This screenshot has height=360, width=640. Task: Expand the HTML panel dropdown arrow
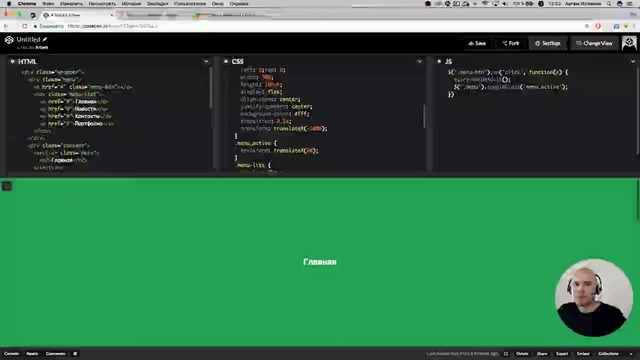tap(206, 62)
